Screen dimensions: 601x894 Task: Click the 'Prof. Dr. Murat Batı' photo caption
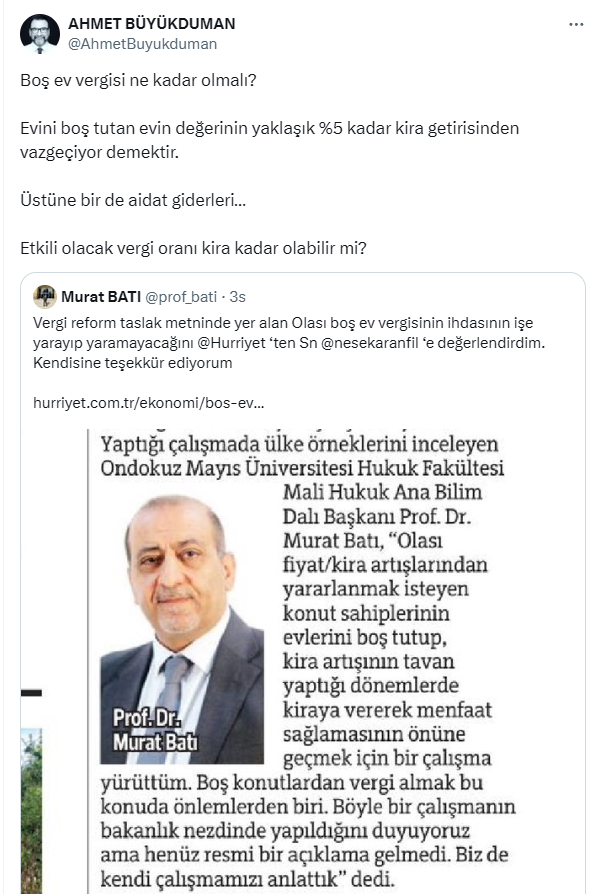(155, 730)
